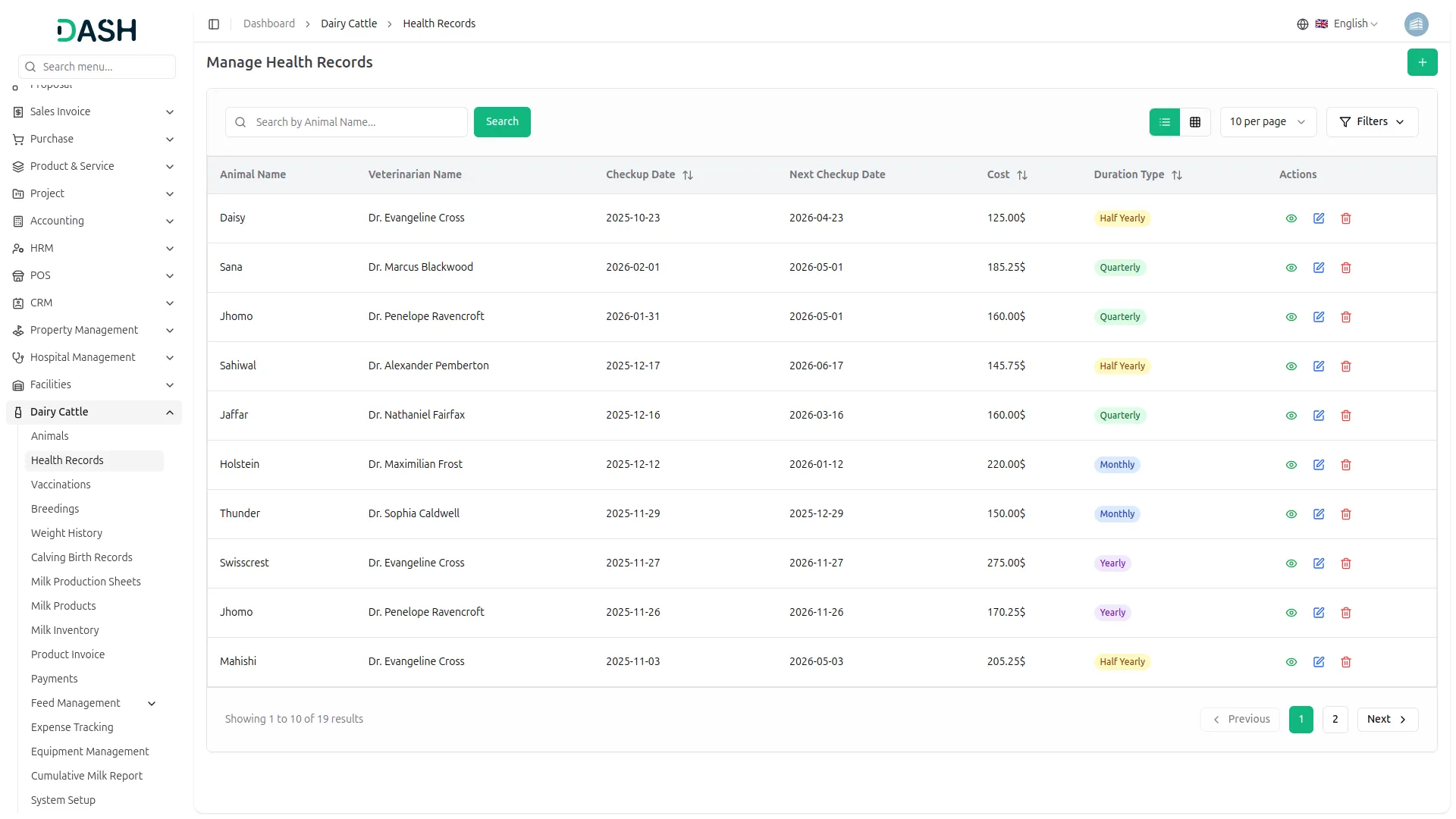Click the green Search button
1456x819 pixels.
[x=502, y=122]
